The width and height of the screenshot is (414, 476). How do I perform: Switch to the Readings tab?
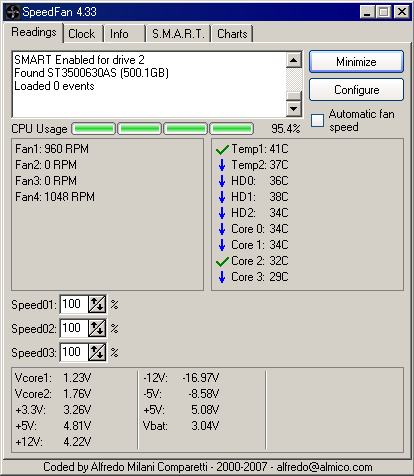click(34, 32)
